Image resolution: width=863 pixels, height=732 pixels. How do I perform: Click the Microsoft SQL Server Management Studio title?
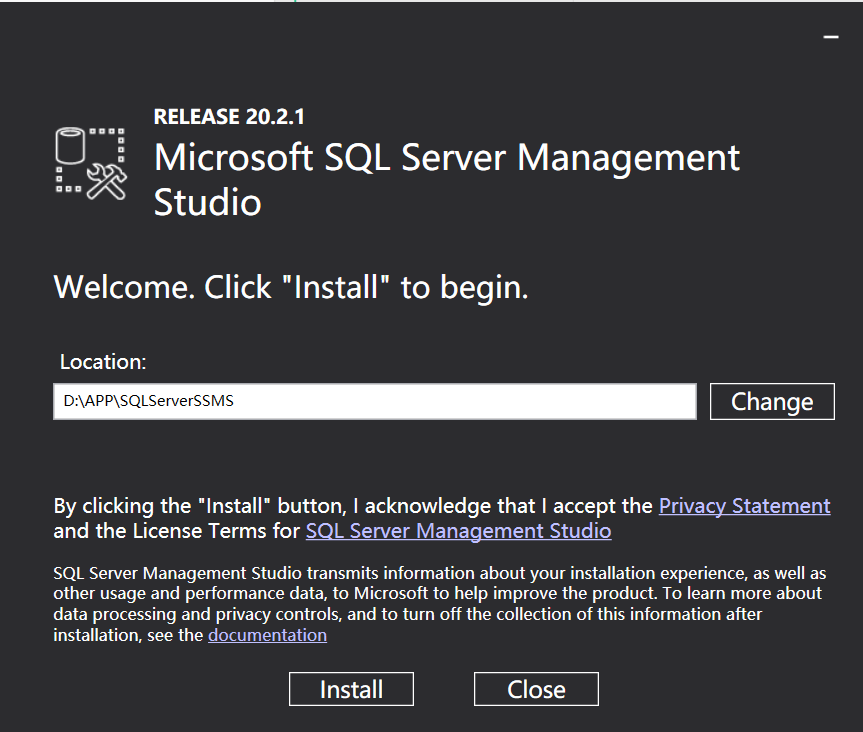tap(447, 179)
